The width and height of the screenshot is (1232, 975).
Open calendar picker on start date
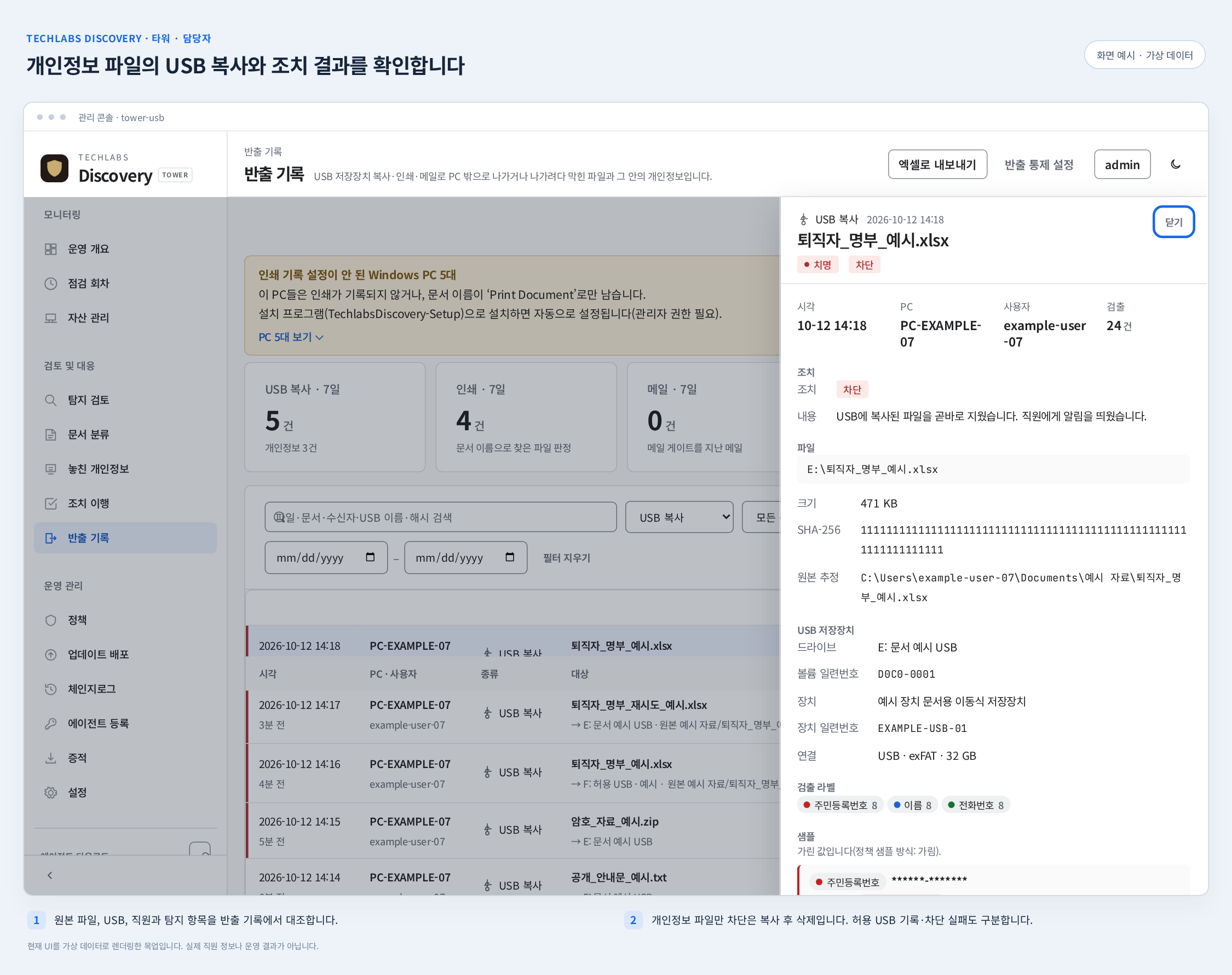[x=370, y=557]
